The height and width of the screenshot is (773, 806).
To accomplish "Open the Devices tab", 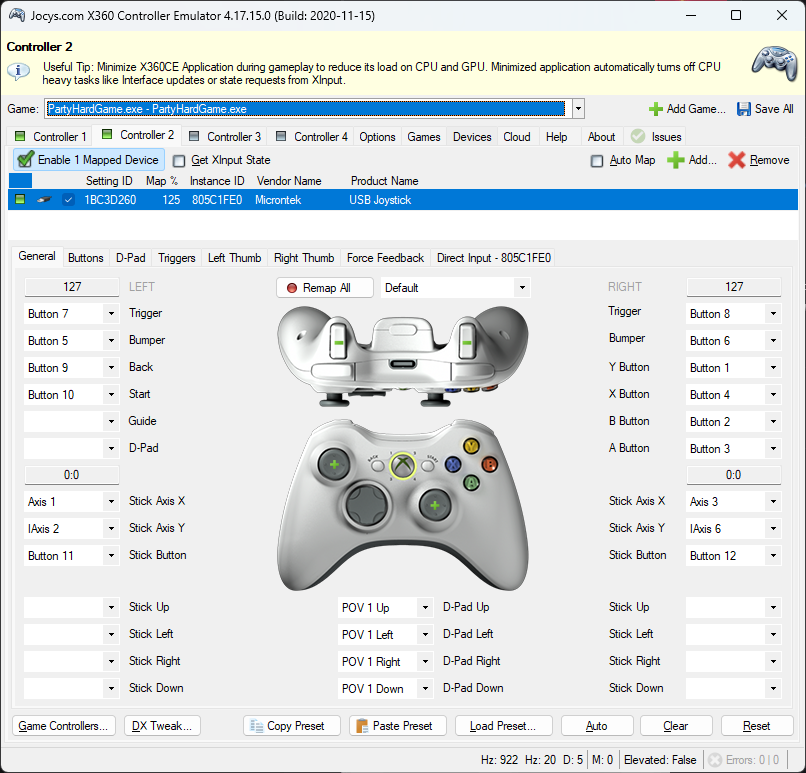I will tap(472, 137).
